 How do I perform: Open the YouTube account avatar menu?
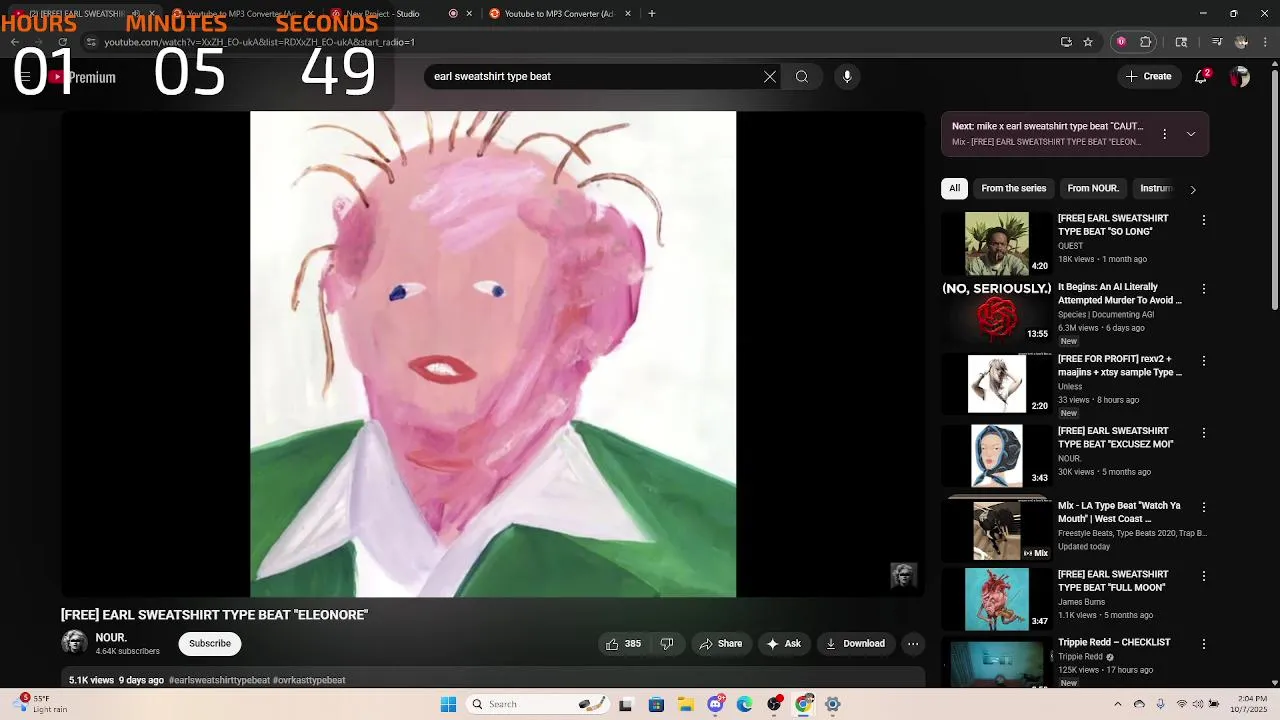click(1240, 76)
